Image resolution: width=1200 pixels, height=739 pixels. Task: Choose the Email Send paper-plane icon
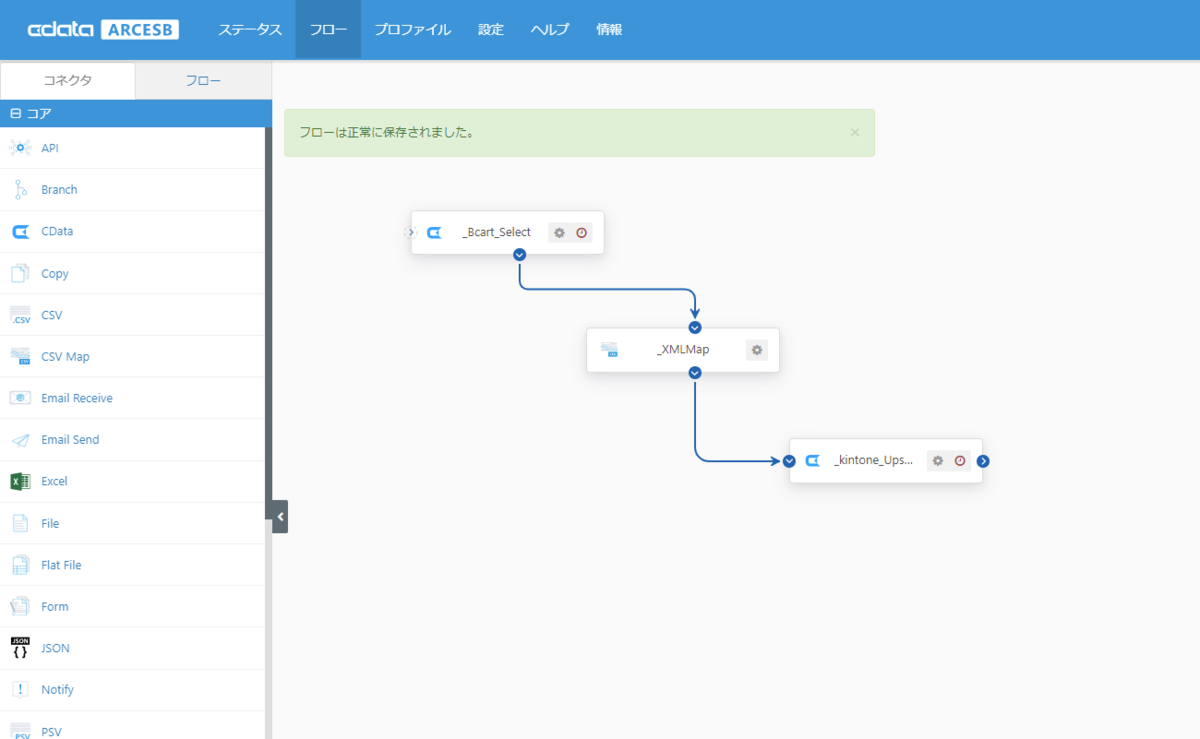pyautogui.click(x=20, y=440)
